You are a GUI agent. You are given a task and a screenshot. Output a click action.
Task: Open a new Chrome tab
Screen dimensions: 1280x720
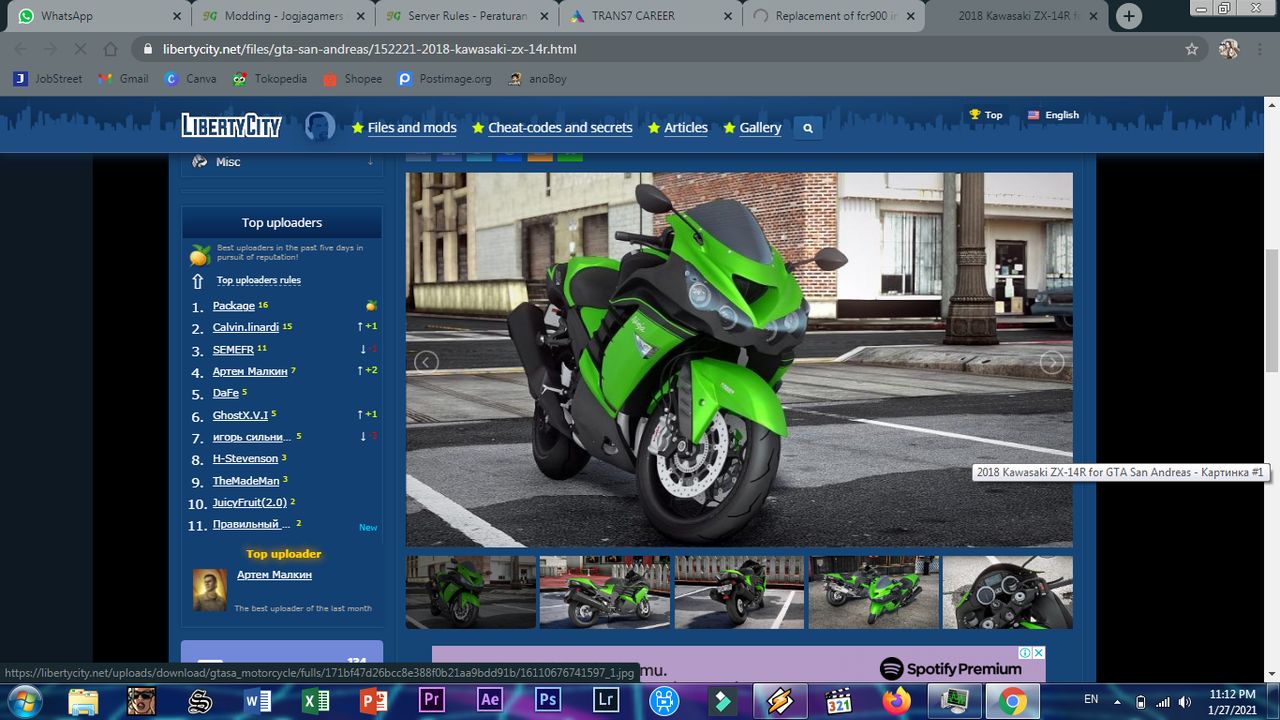click(x=1129, y=16)
